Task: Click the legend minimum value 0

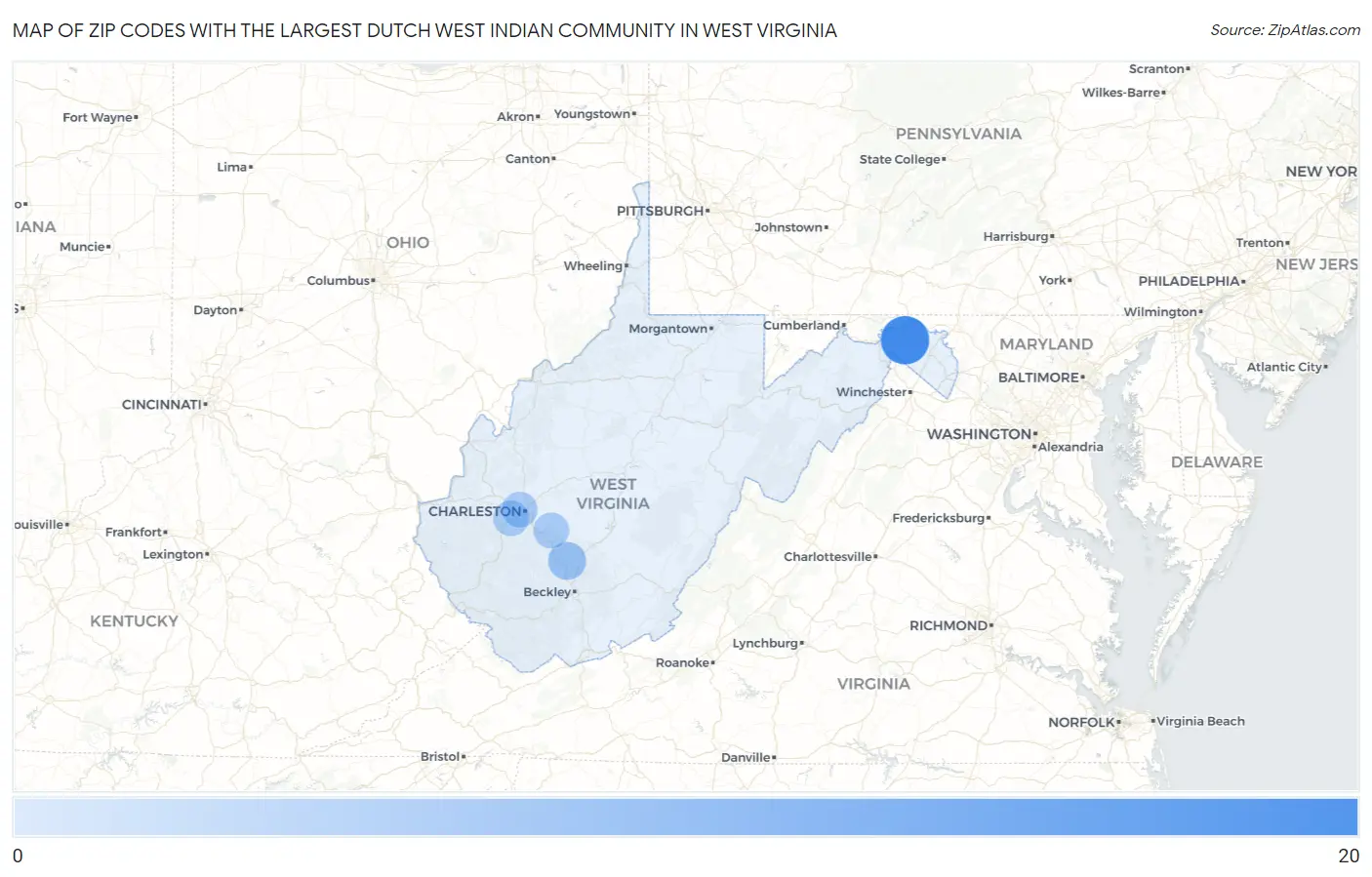Action: (x=18, y=856)
